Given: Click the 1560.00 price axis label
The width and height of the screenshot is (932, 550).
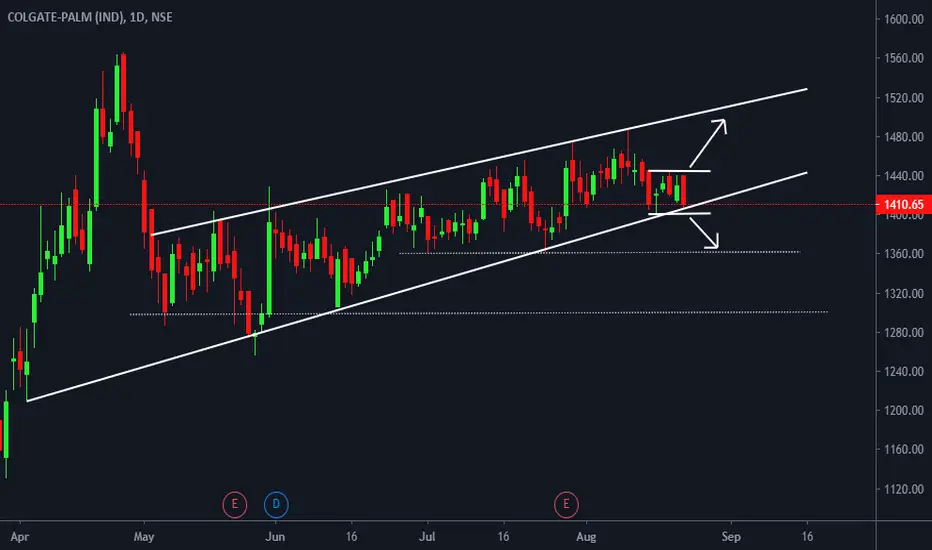Looking at the screenshot, I should 903,58.
